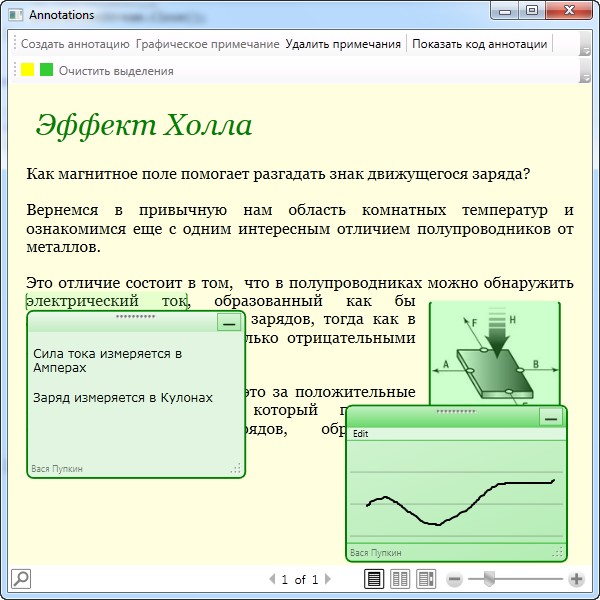Open the first toolbar overflow arrow

585,44
